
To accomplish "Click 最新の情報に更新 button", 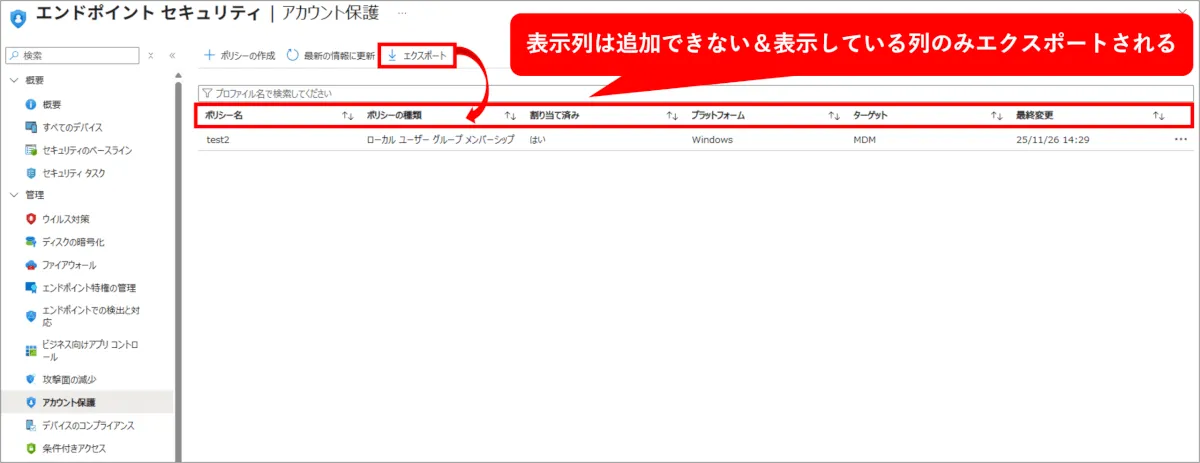I will tap(329, 56).
